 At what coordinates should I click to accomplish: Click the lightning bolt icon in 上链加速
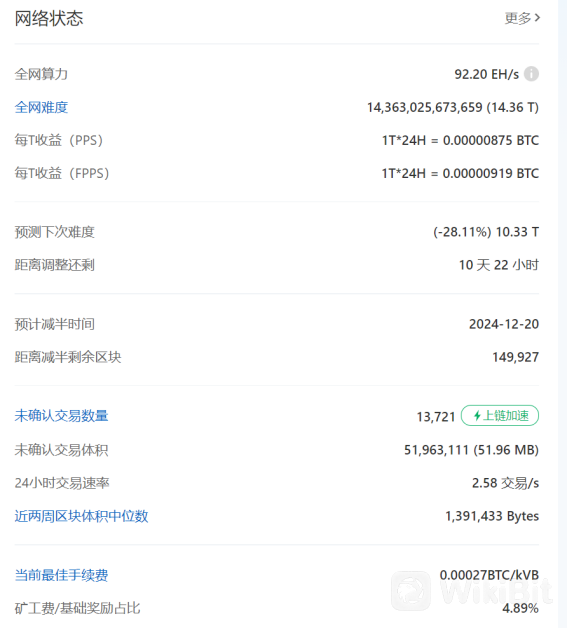pyautogui.click(x=477, y=416)
